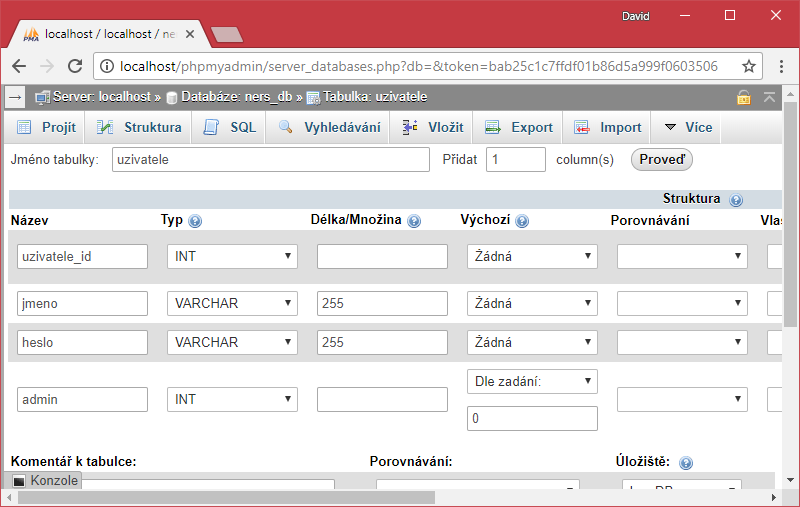Click the horizontal scrollbar thumb
The image size is (800, 507).
227,497
